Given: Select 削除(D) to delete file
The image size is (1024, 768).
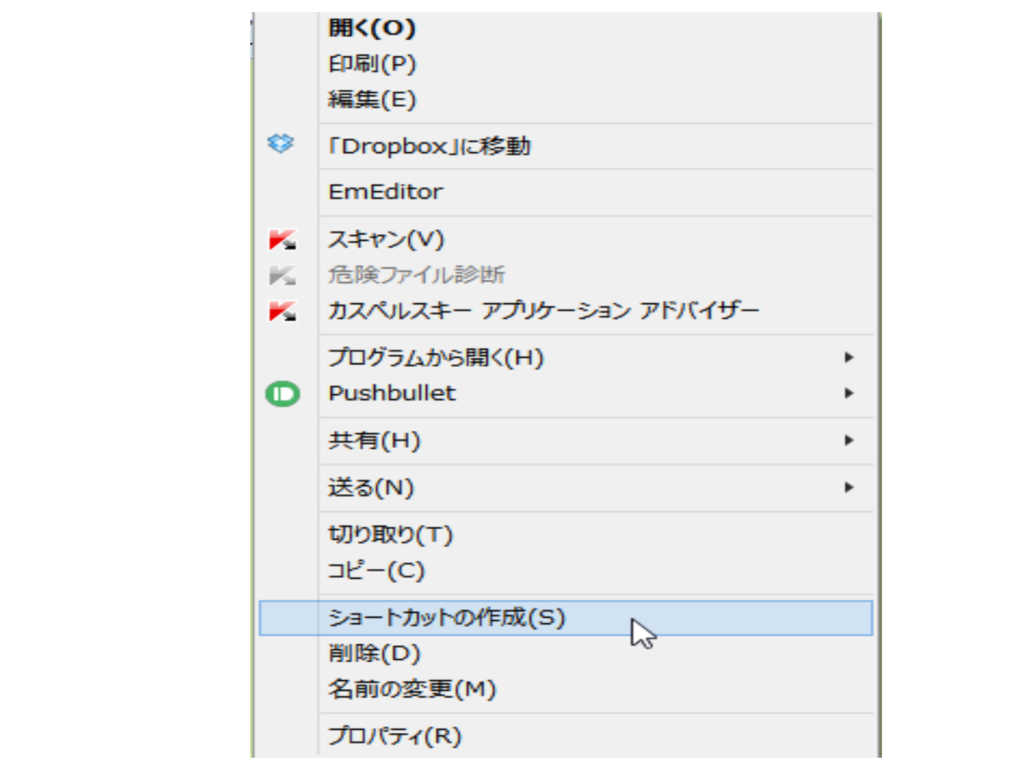Looking at the screenshot, I should pyautogui.click(x=375, y=654).
